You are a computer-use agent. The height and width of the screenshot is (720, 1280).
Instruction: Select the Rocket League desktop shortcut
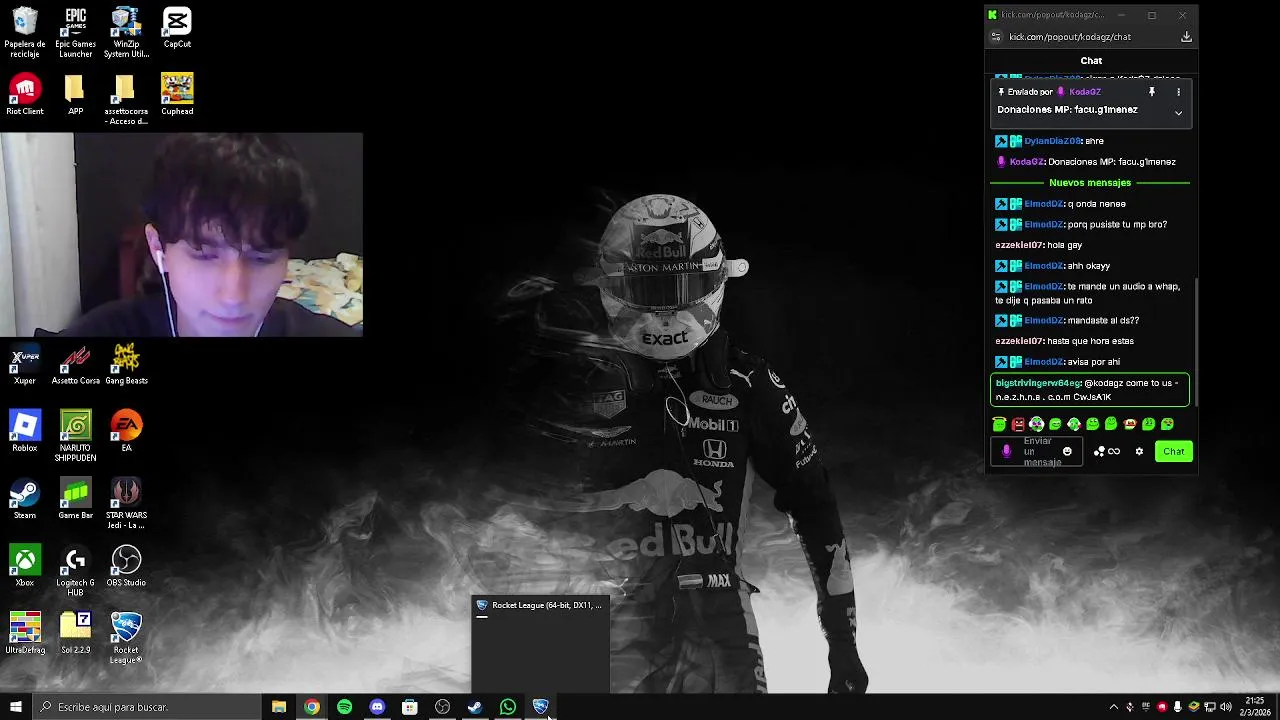point(126,638)
